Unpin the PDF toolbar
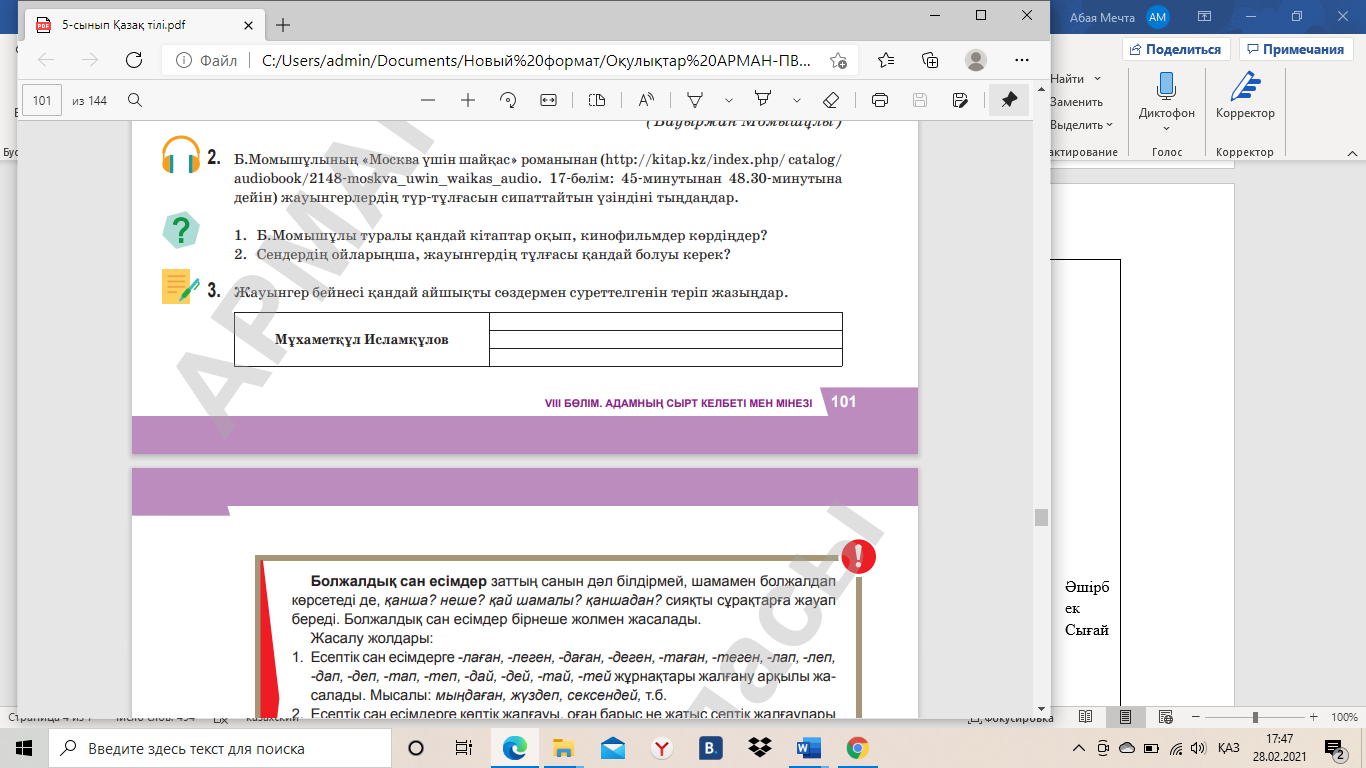Viewport: 1366px width, 768px height. click(1009, 100)
